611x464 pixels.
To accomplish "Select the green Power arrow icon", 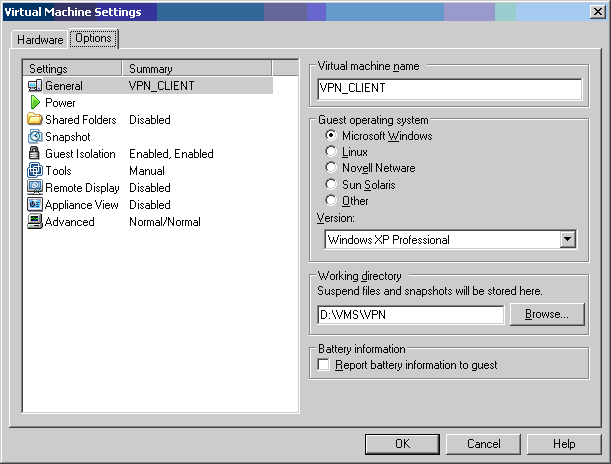I will coord(35,103).
